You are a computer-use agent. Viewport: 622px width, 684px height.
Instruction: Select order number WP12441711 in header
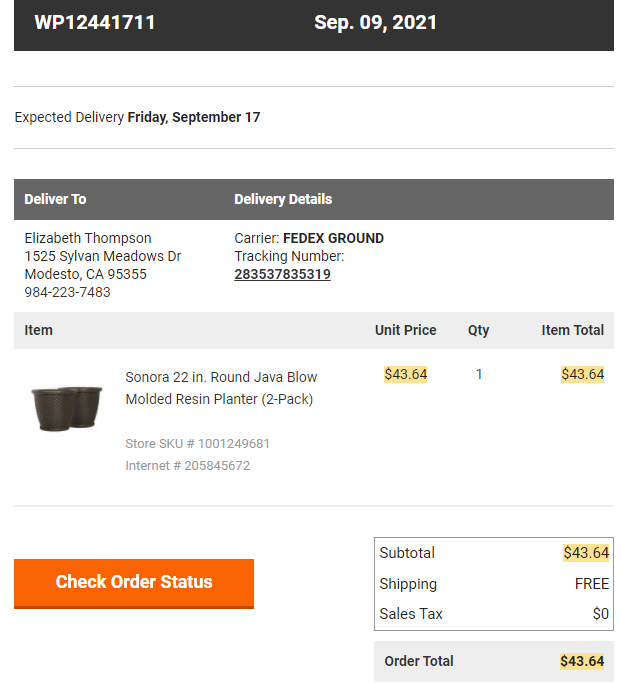pyautogui.click(x=95, y=23)
